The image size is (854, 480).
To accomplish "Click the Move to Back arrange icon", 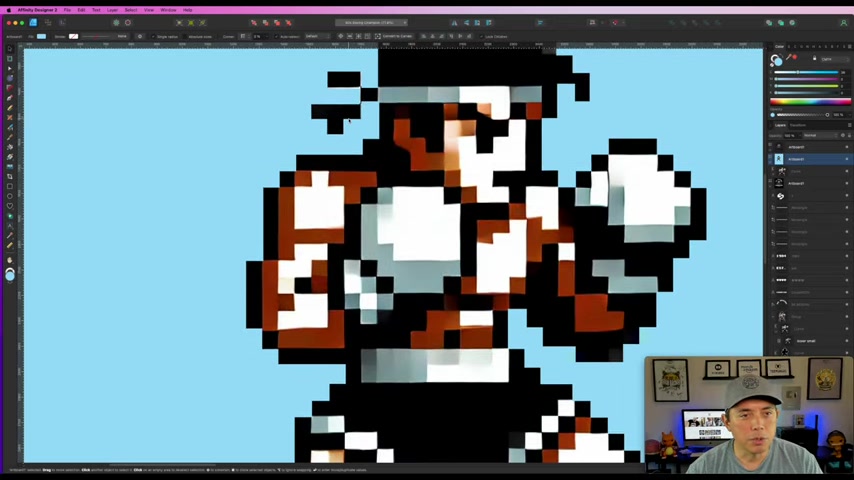I will (x=254, y=22).
